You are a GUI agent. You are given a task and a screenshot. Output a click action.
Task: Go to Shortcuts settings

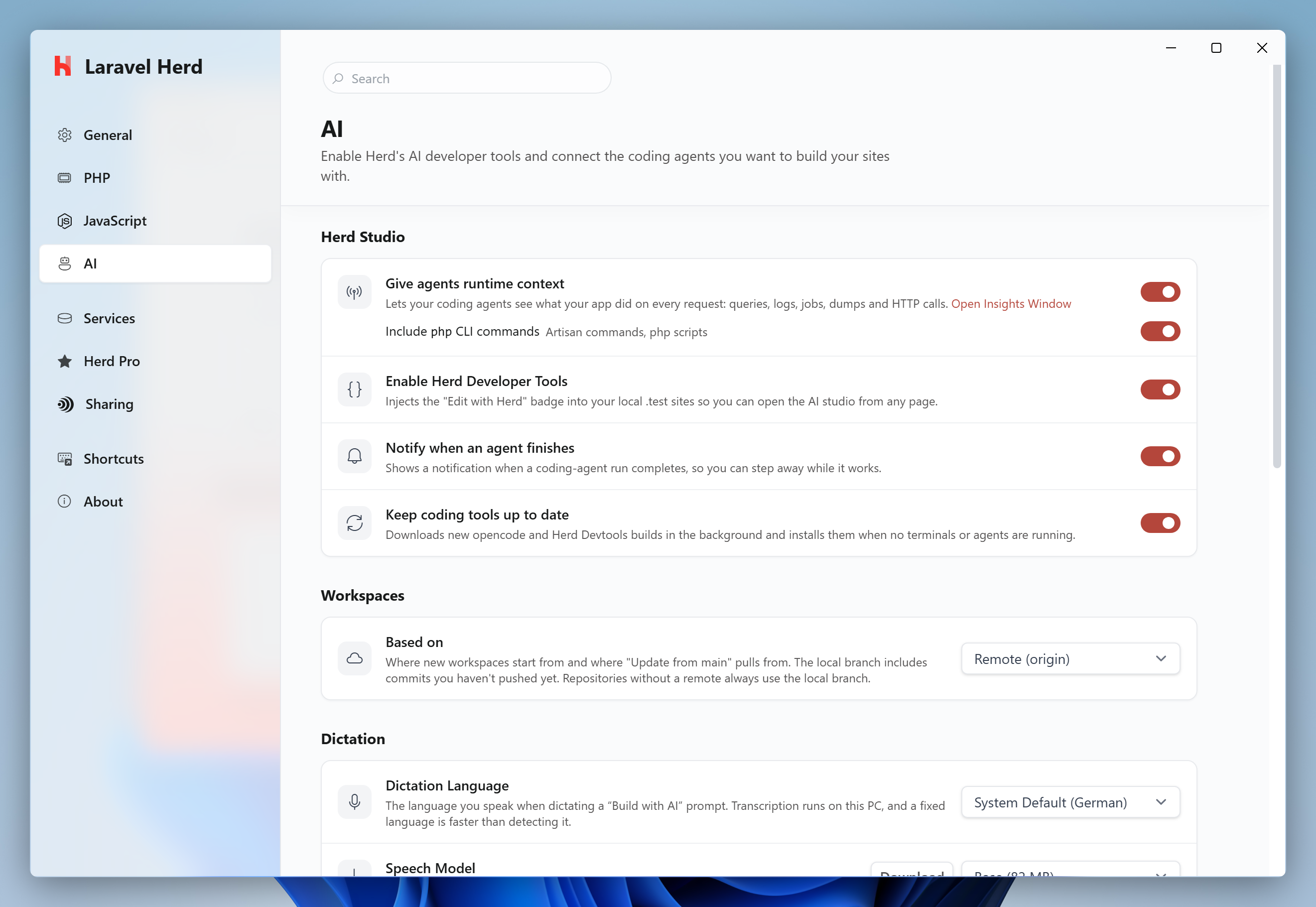(155, 459)
